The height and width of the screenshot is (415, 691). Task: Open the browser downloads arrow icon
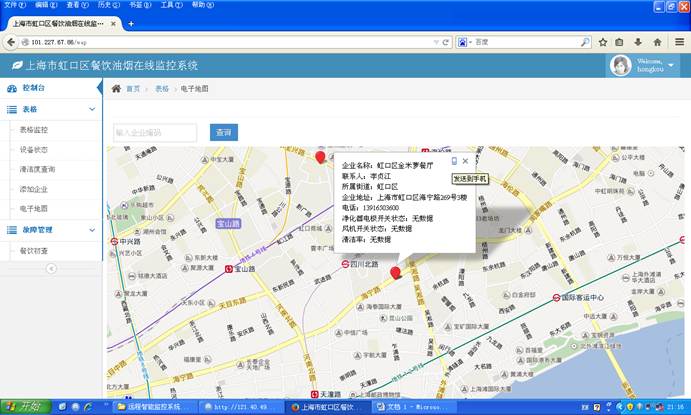point(639,42)
